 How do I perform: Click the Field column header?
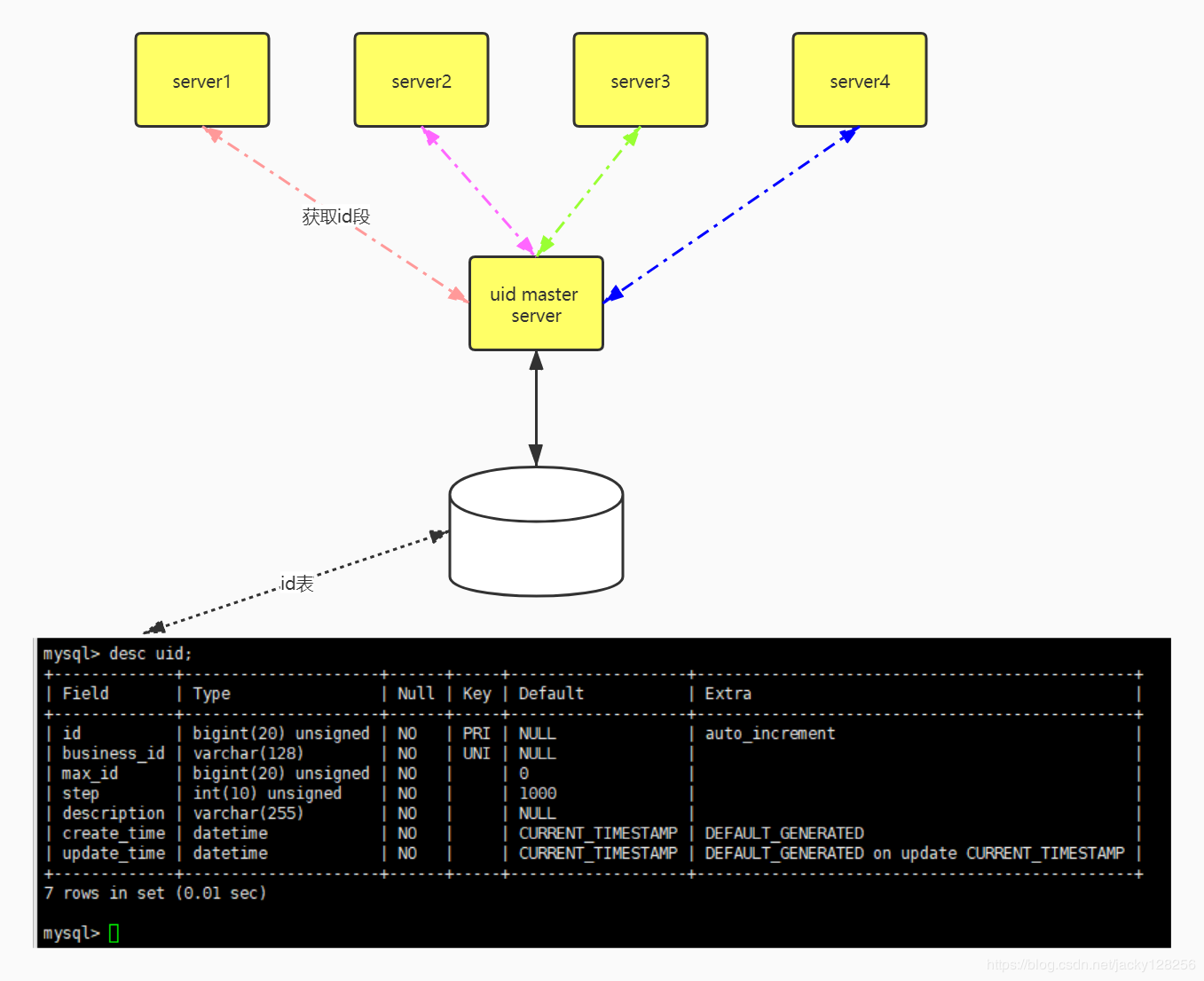point(85,694)
